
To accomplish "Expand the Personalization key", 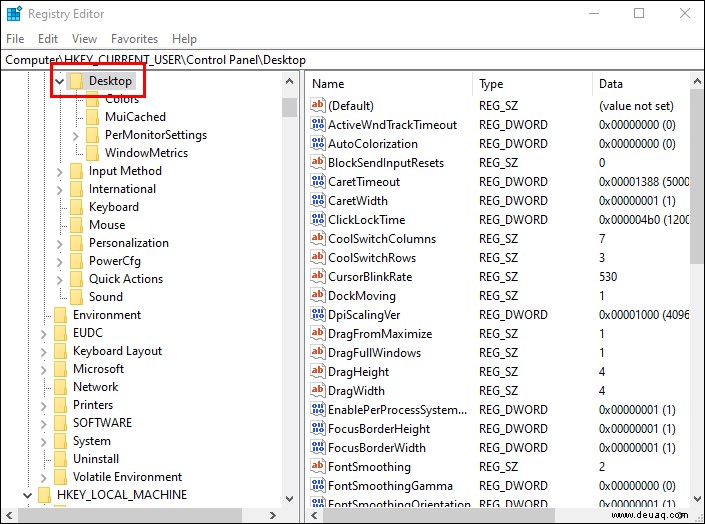I will [59, 243].
